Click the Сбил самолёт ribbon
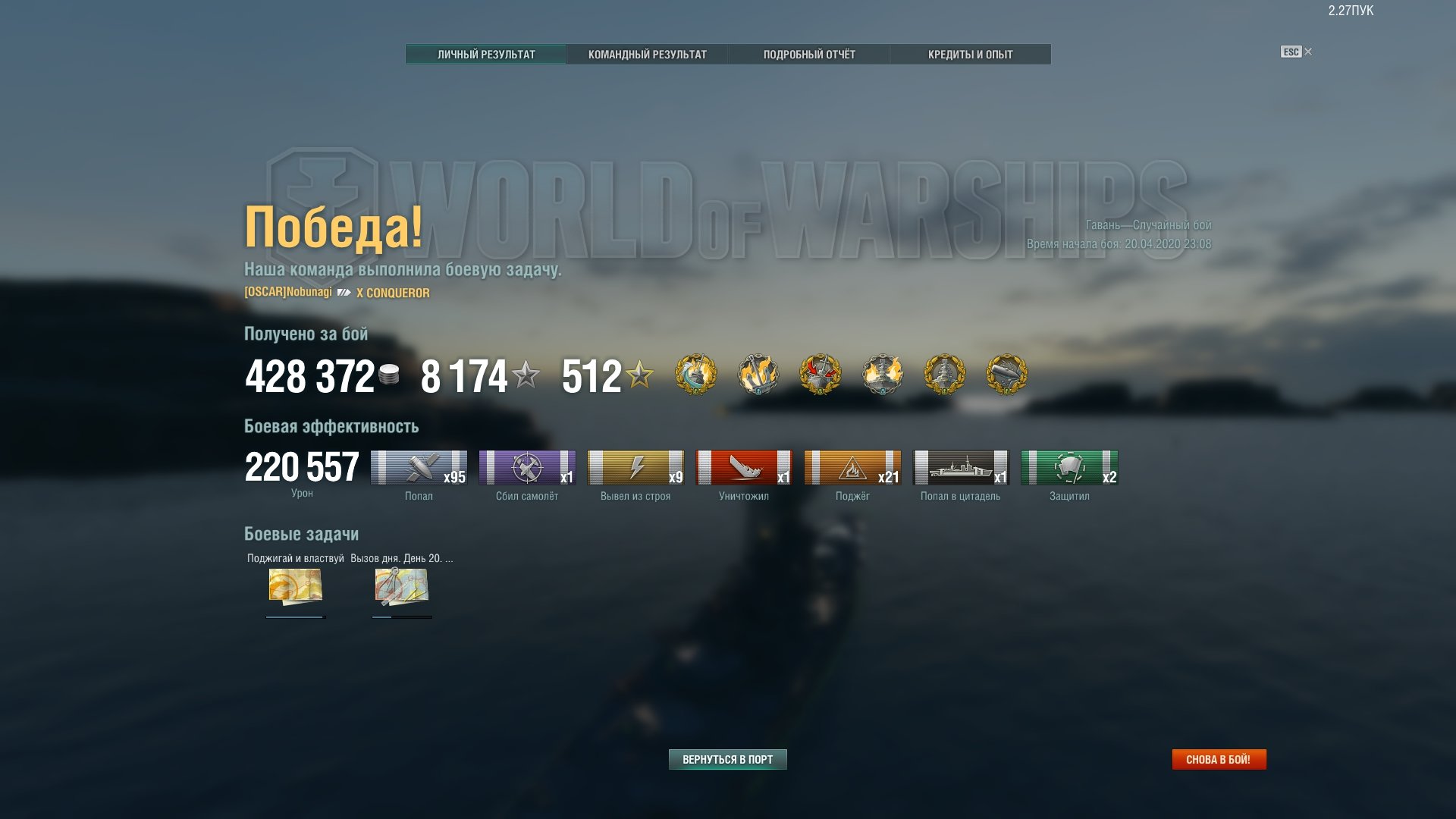Screen dimensions: 1456x819 [527, 467]
